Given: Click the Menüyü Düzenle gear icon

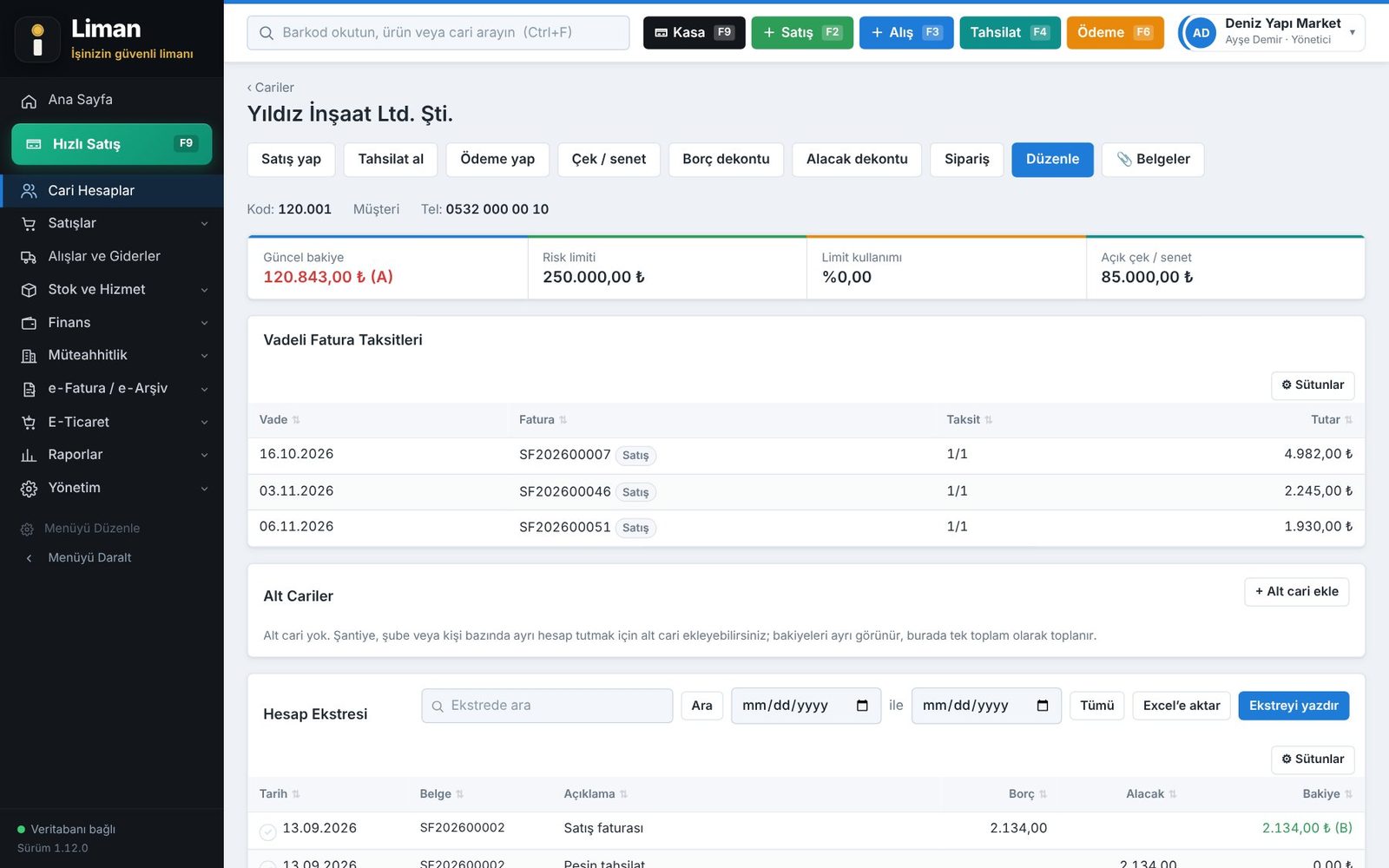Looking at the screenshot, I should [x=27, y=529].
